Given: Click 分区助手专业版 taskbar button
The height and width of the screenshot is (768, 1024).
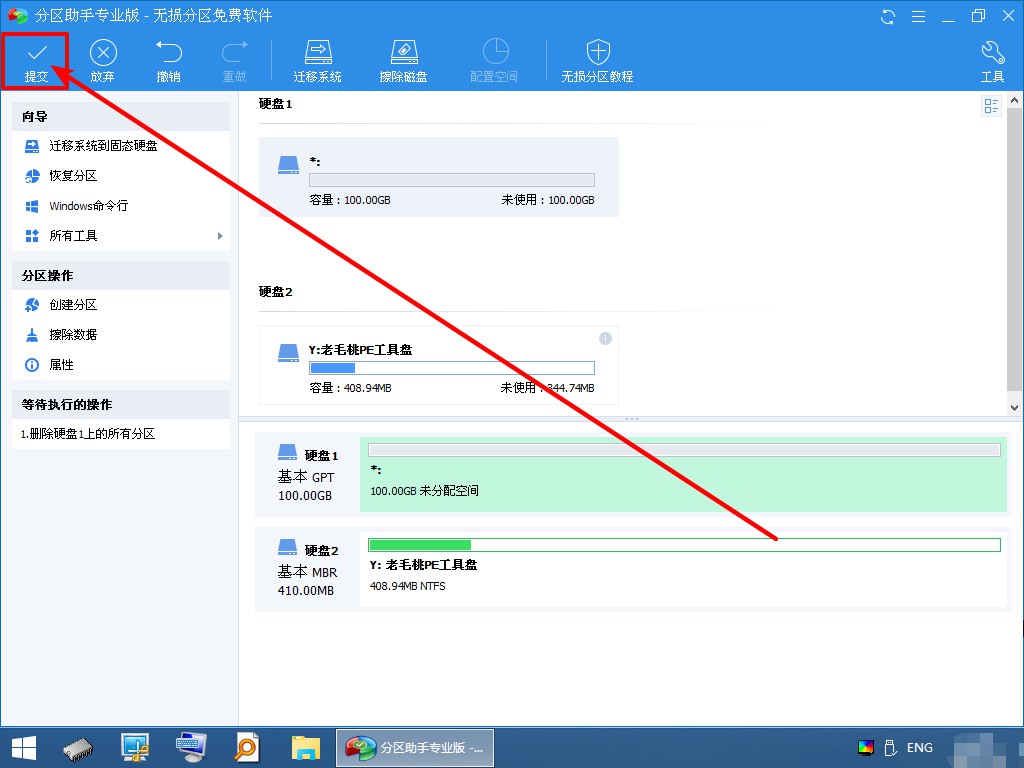Looking at the screenshot, I should pyautogui.click(x=415, y=748).
